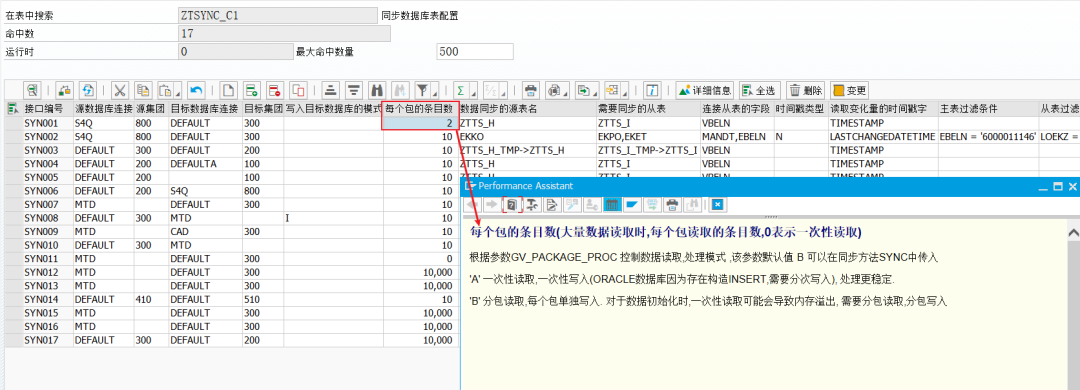
Task: Click the 源数据库连接 column header
Action: [x=103, y=109]
